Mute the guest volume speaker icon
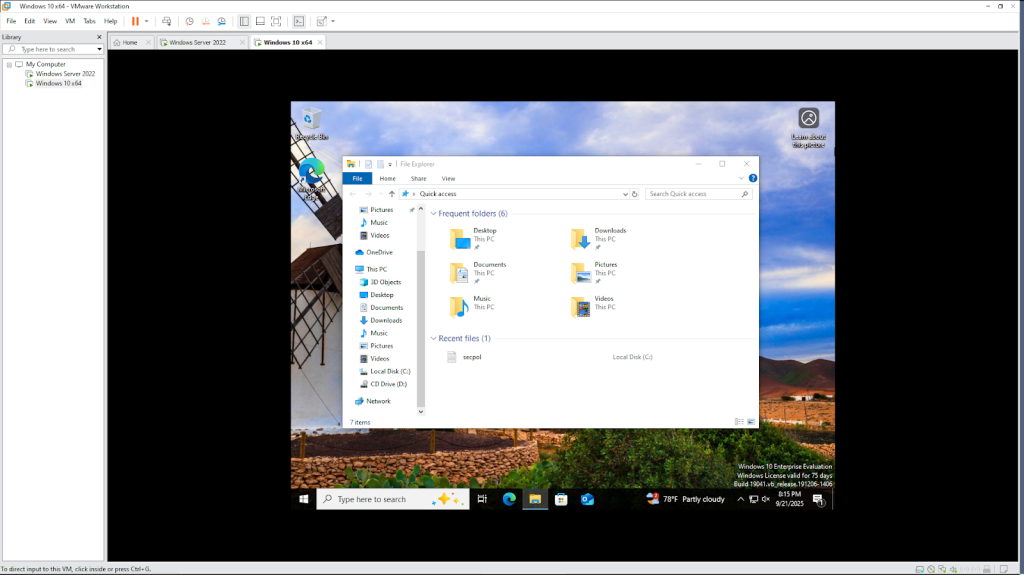This screenshot has width=1024, height=575. pos(765,499)
